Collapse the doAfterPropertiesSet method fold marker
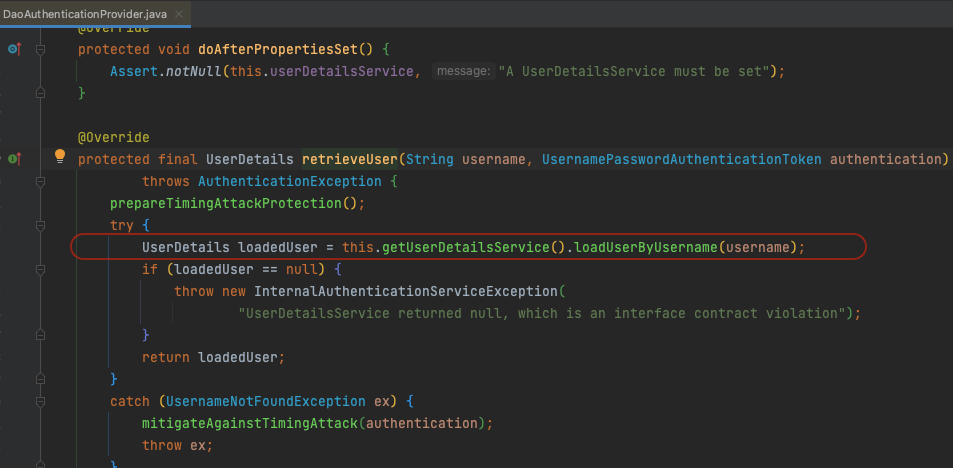 [x=40, y=50]
